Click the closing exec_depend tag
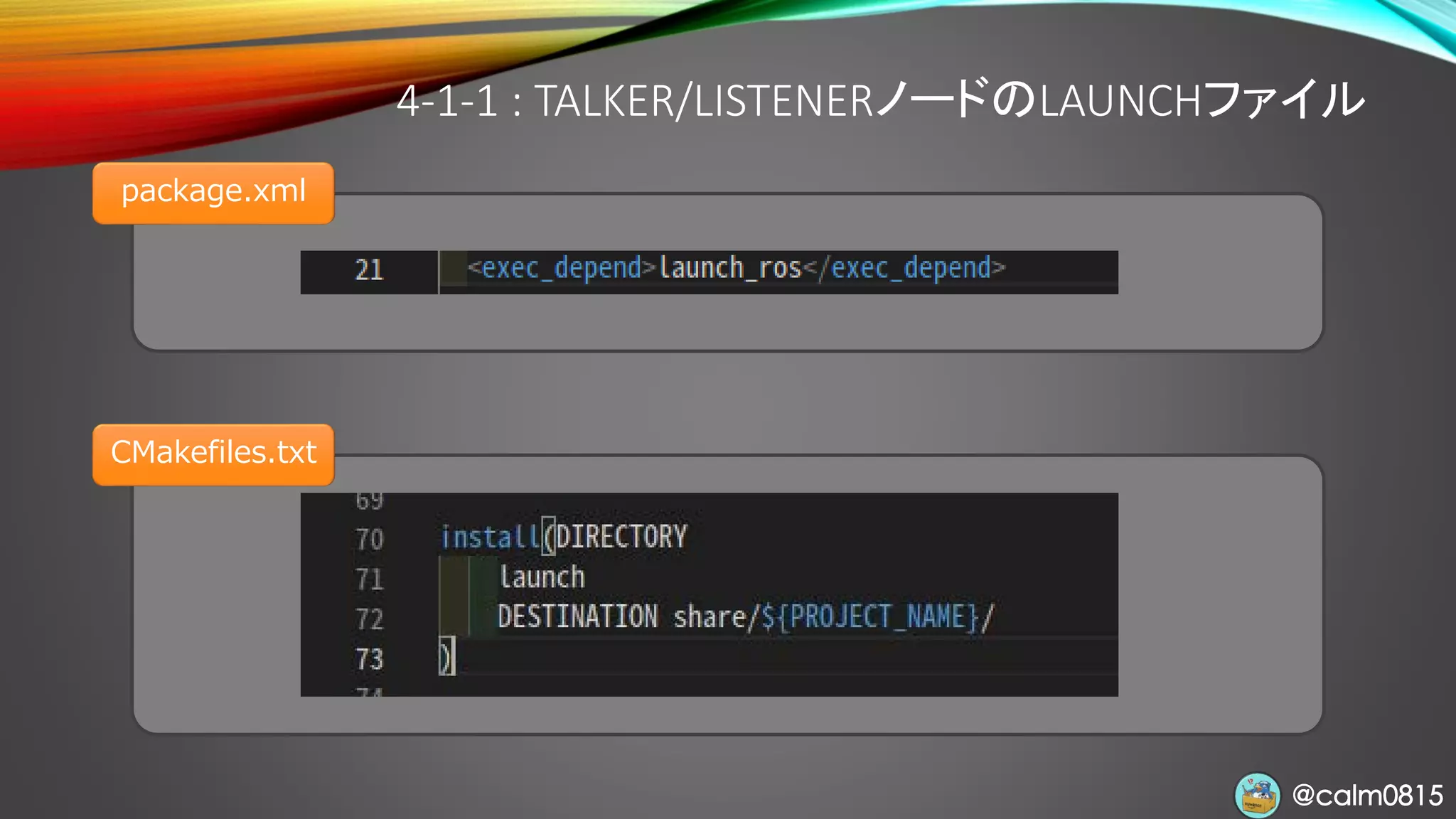 pyautogui.click(x=904, y=268)
